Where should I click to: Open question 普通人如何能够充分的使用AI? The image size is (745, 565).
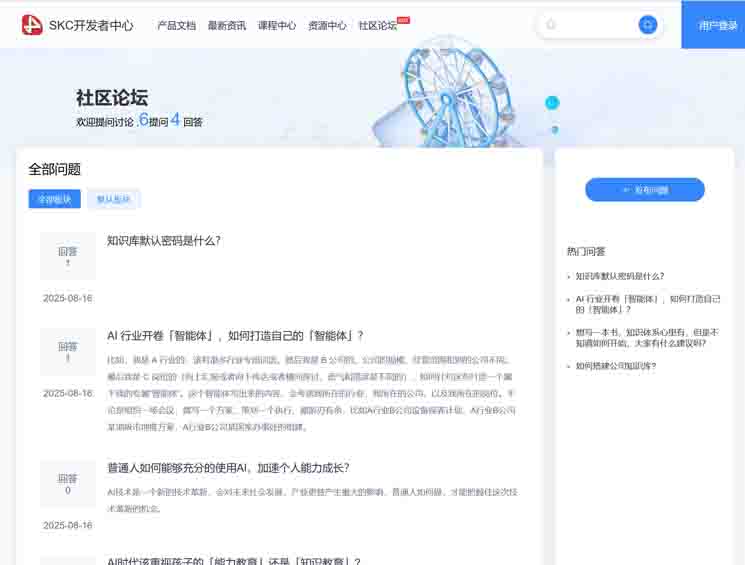(x=228, y=468)
